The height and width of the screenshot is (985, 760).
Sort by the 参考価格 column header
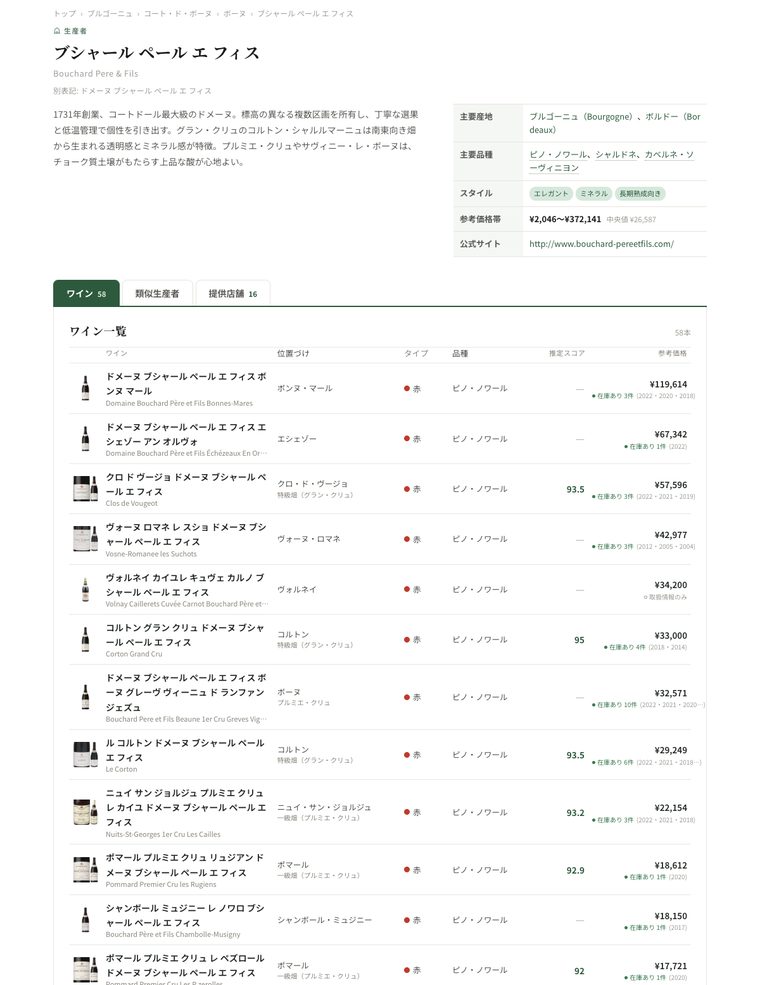pyautogui.click(x=672, y=353)
